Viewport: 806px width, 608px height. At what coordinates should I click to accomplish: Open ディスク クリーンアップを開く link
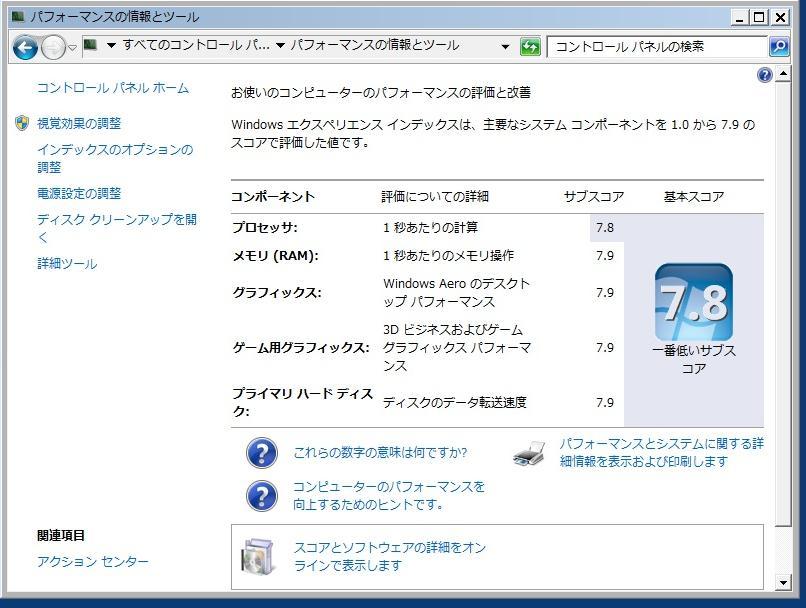pos(117,228)
